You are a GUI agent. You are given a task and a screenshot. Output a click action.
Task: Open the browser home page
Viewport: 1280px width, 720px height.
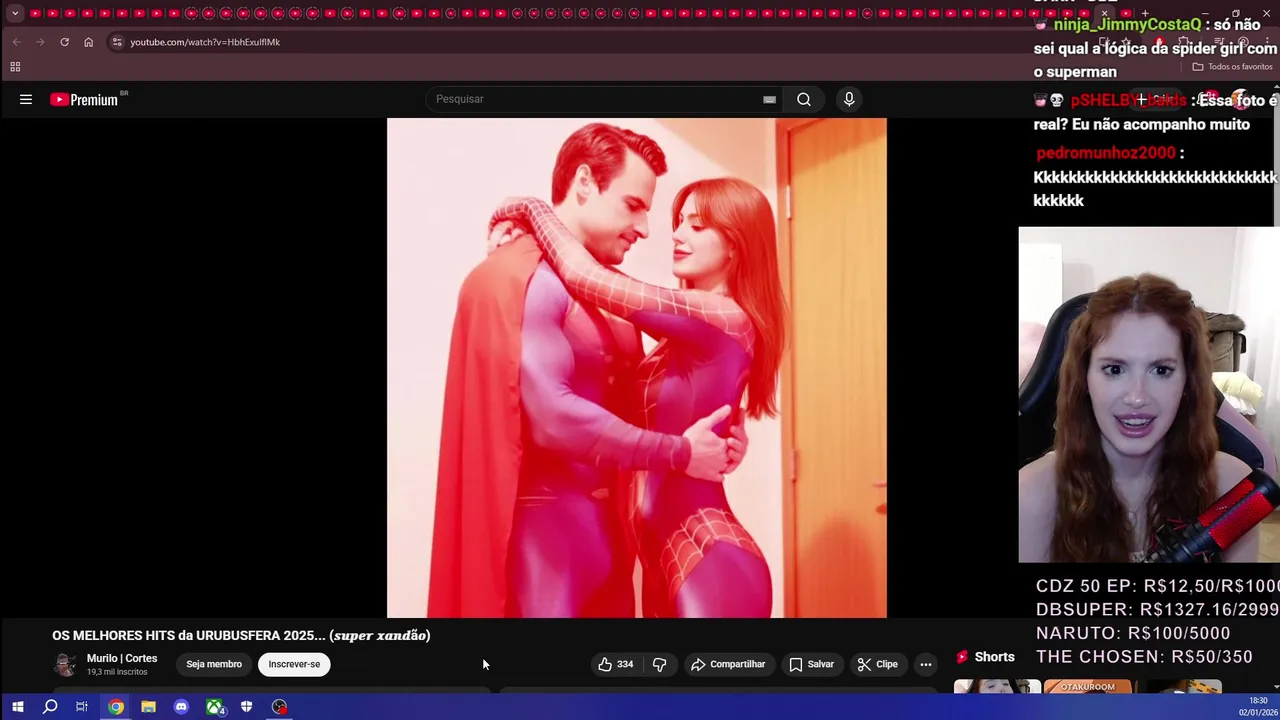[x=88, y=42]
